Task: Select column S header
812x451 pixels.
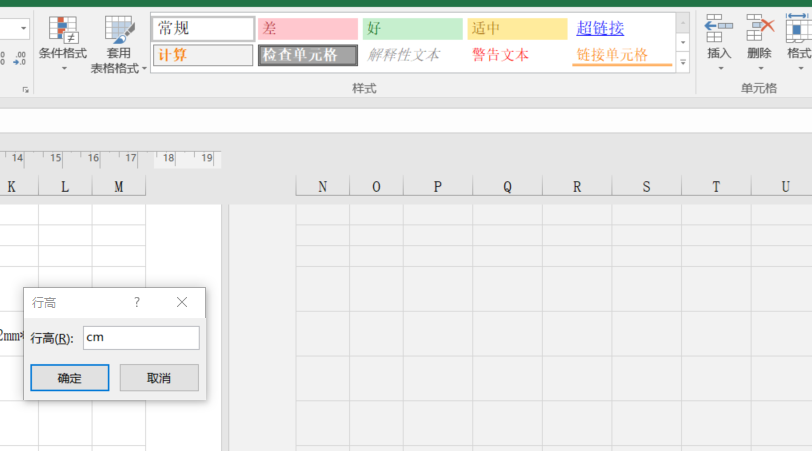Action: point(646,186)
